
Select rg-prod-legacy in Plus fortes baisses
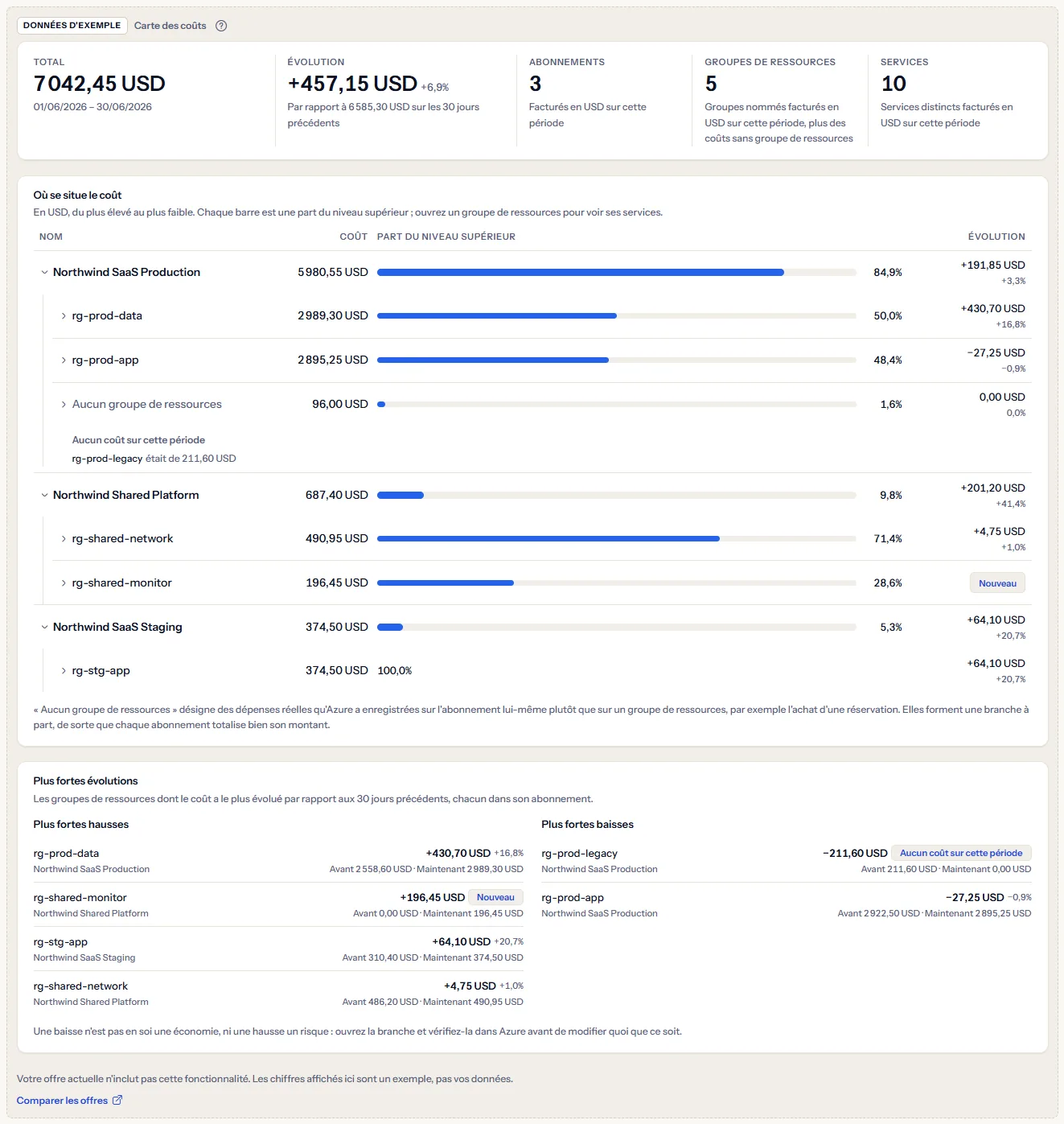tap(579, 853)
